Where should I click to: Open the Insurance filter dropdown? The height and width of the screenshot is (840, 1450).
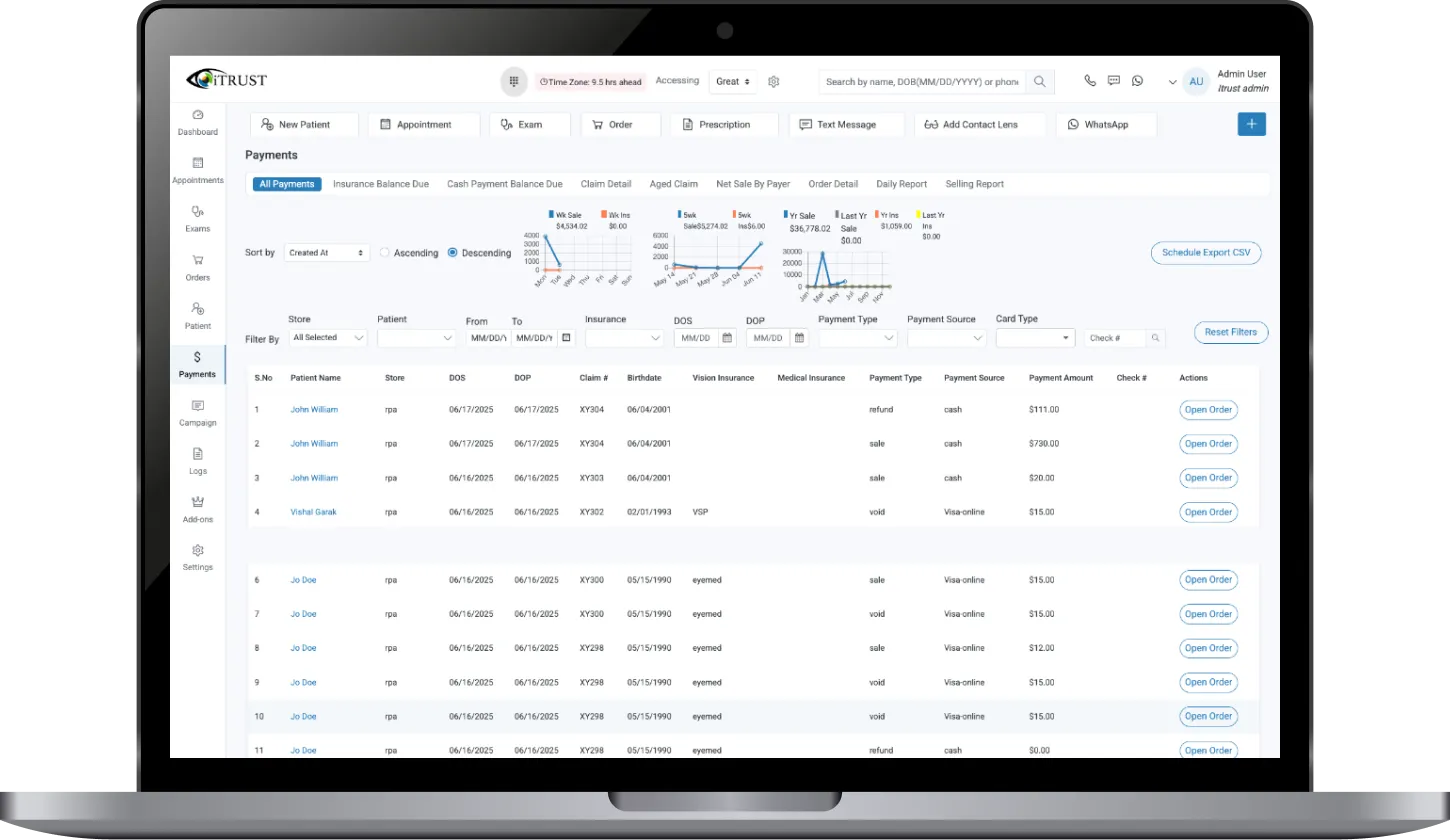625,338
